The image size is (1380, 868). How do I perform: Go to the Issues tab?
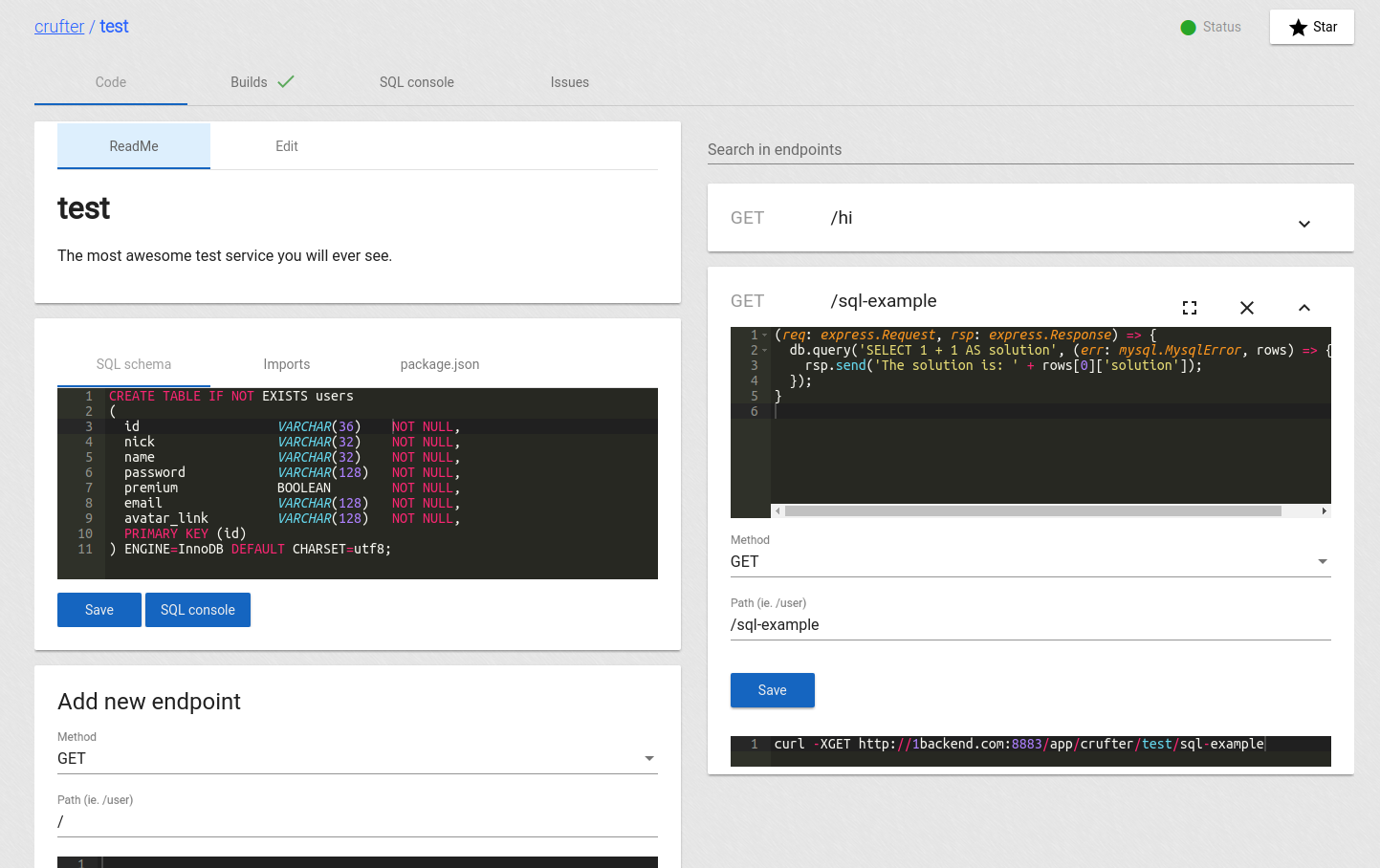tap(570, 82)
